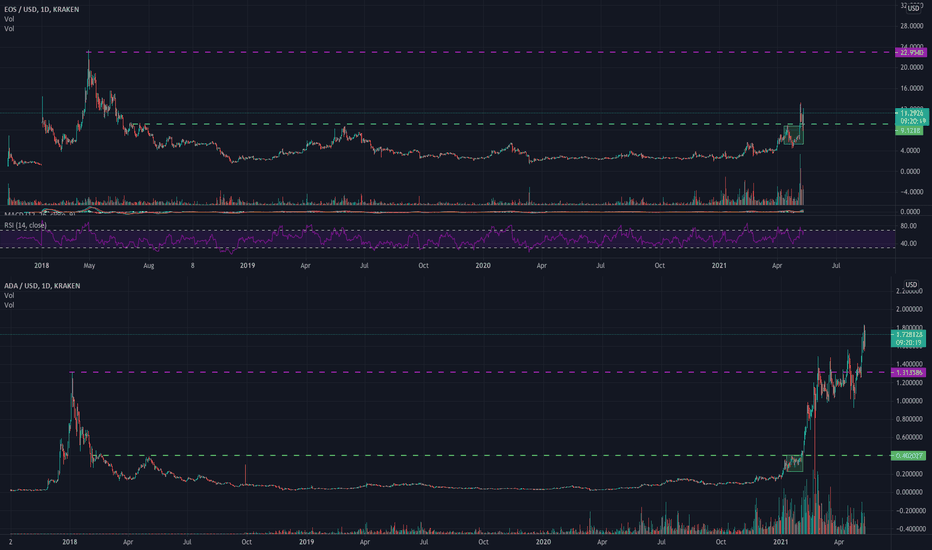Open the EOS / USD, 1D, KRAKEN symbol legend
Screen dimensions: 932x550
(42, 10)
